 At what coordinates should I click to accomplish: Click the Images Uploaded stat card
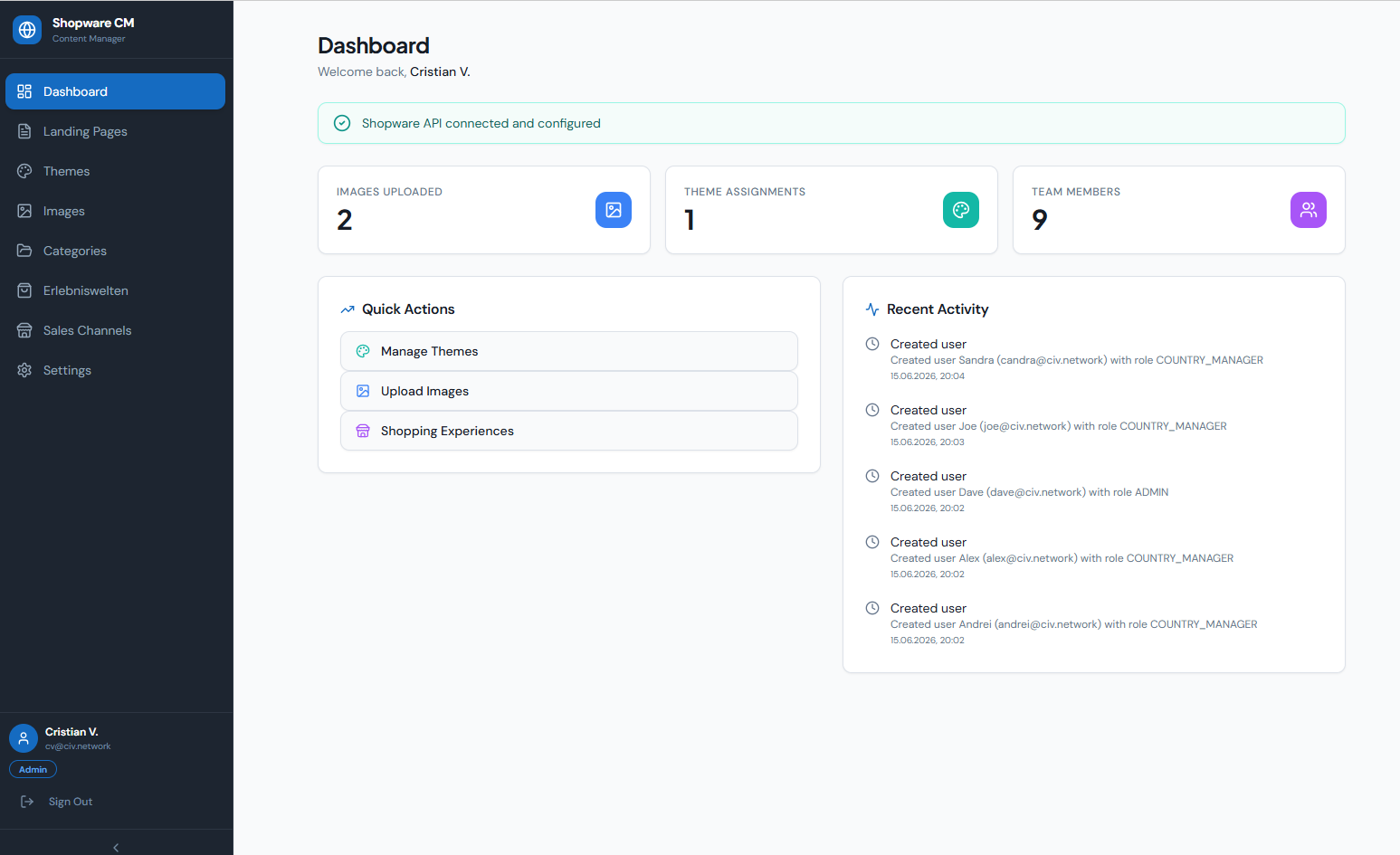(484, 210)
